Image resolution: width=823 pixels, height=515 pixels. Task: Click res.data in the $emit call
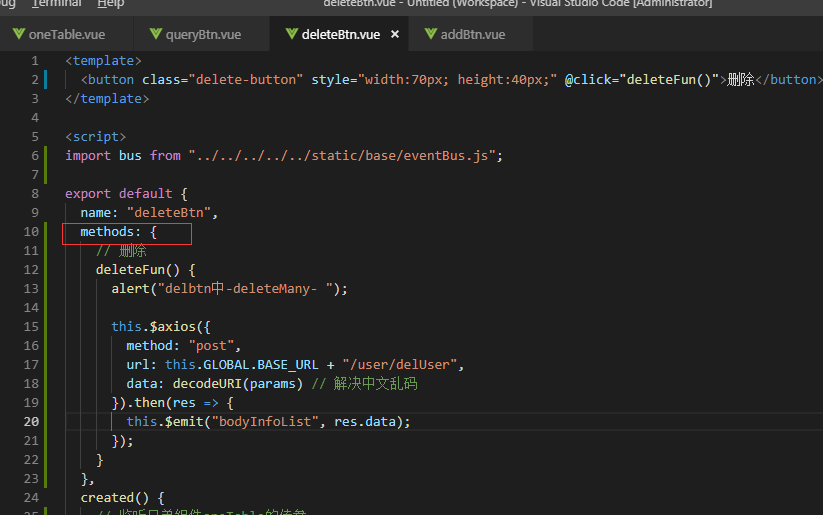click(365, 422)
